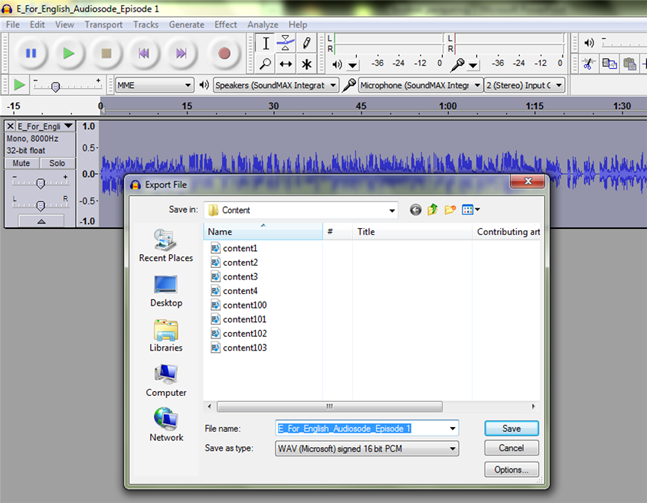Screen dimensions: 647x503
Task: Click the Options... button
Action: click(x=511, y=469)
